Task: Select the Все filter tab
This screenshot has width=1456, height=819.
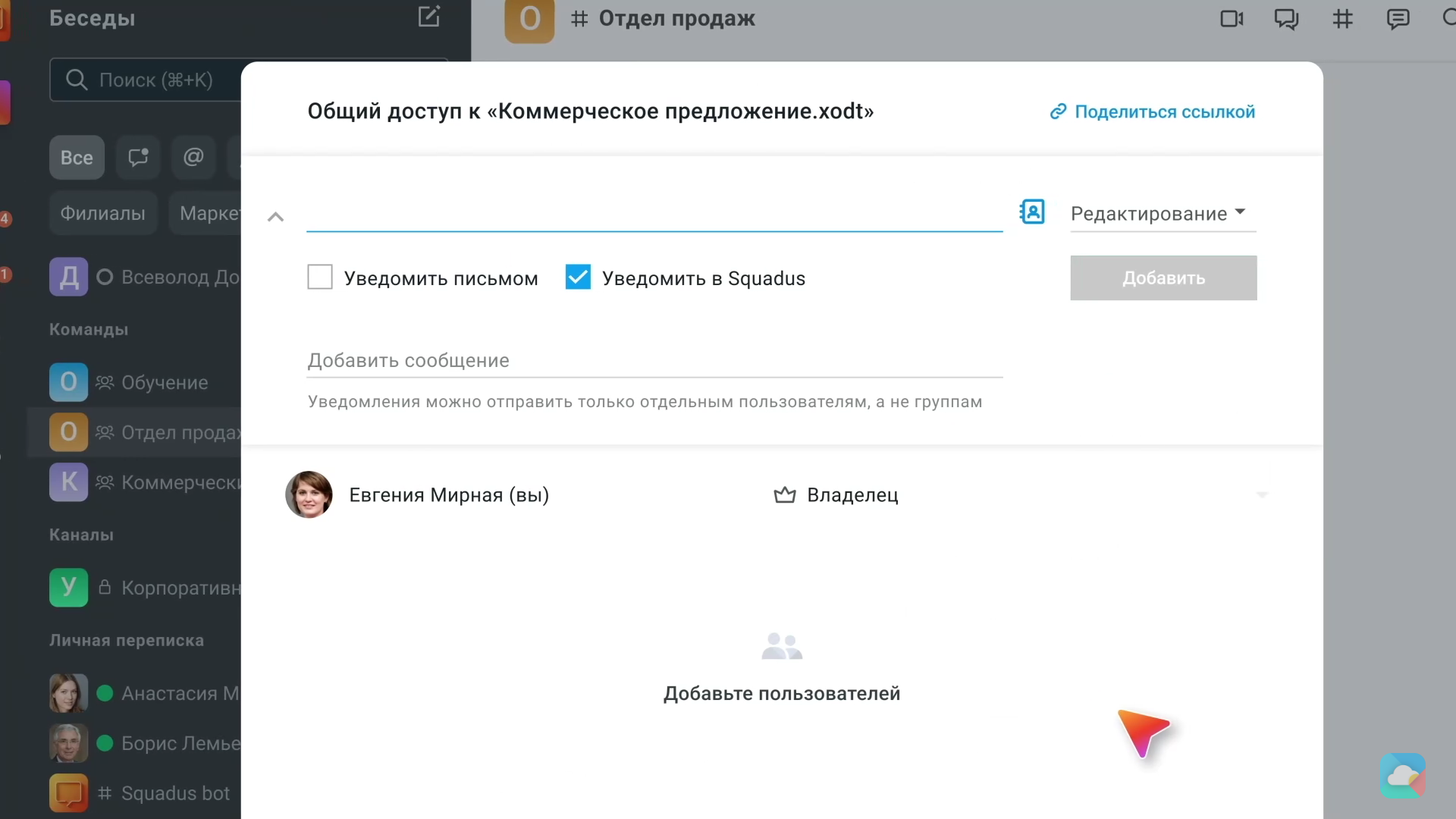Action: tap(77, 158)
